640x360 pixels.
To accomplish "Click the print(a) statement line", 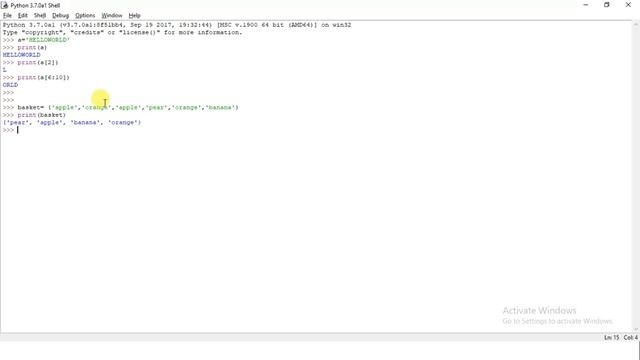I will pyautogui.click(x=32, y=47).
